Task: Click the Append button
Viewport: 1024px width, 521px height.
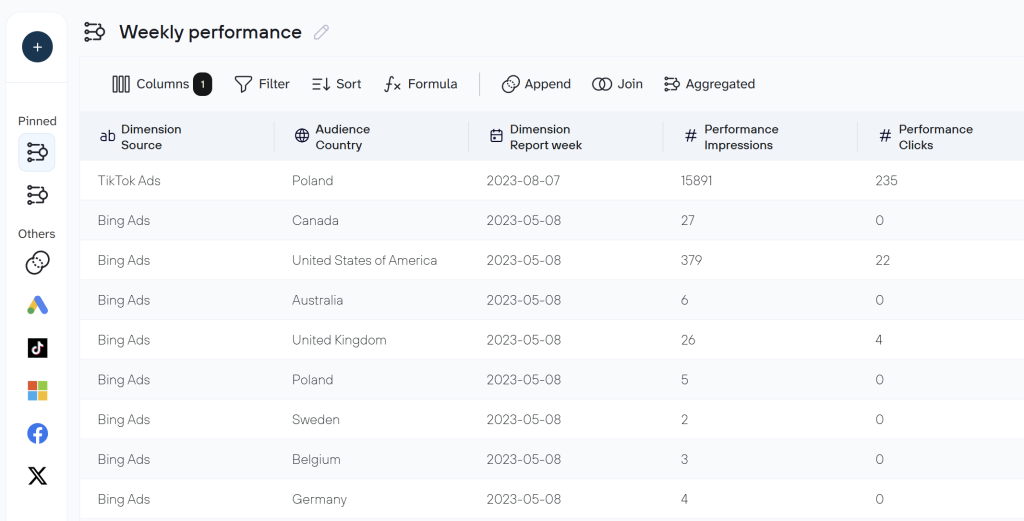Action: (536, 84)
